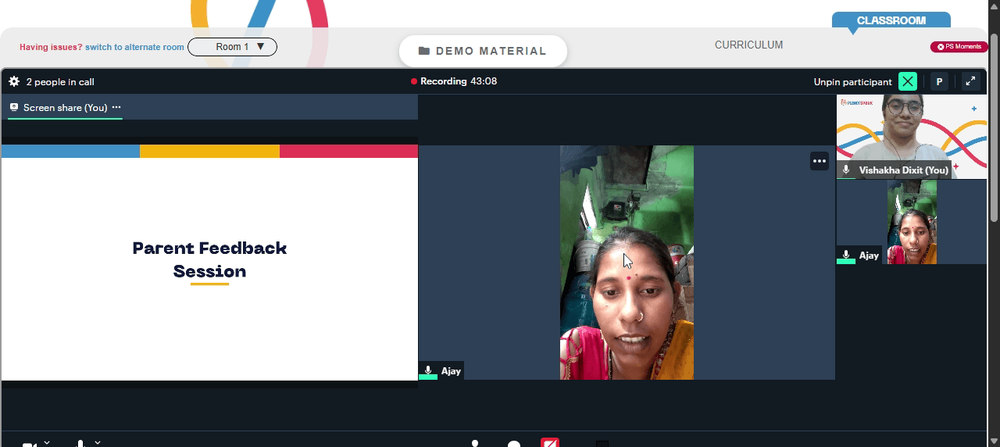Image resolution: width=1000 pixels, height=447 pixels.
Task: Expand the call to fullscreen
Action: 970,82
